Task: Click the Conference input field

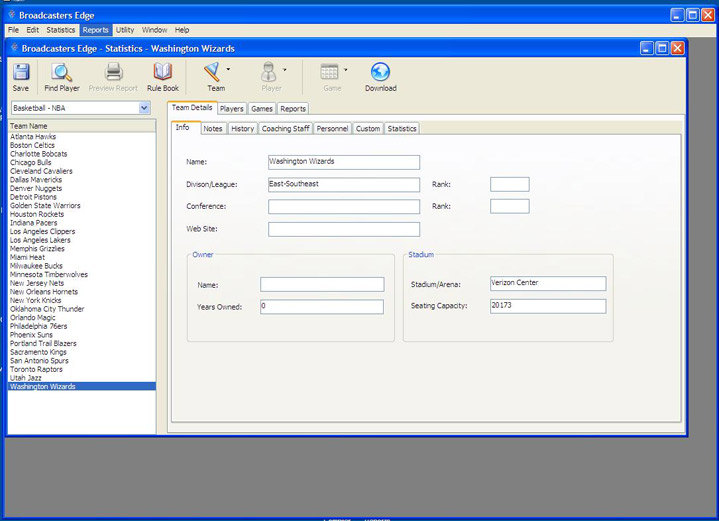Action: click(x=344, y=206)
